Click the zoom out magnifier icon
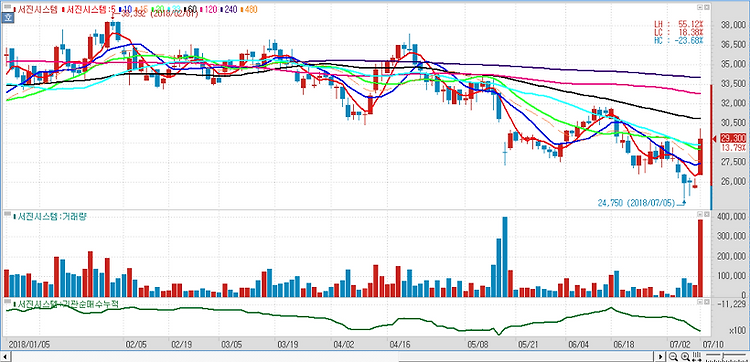 pos(673,356)
